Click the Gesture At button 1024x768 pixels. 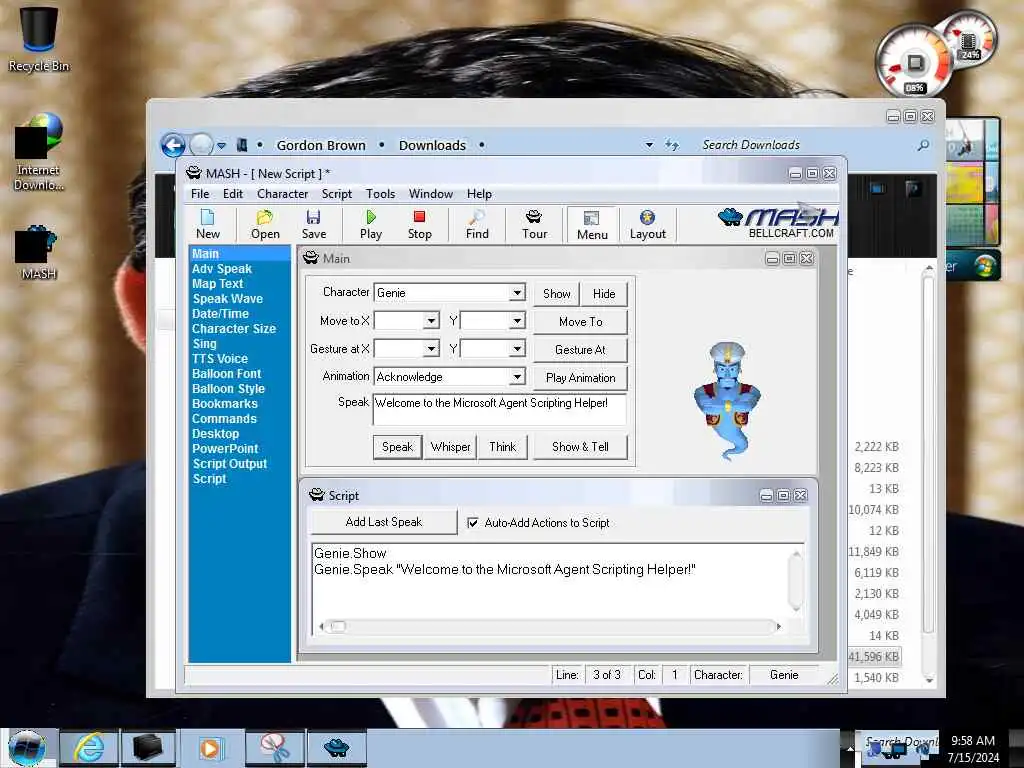(581, 350)
